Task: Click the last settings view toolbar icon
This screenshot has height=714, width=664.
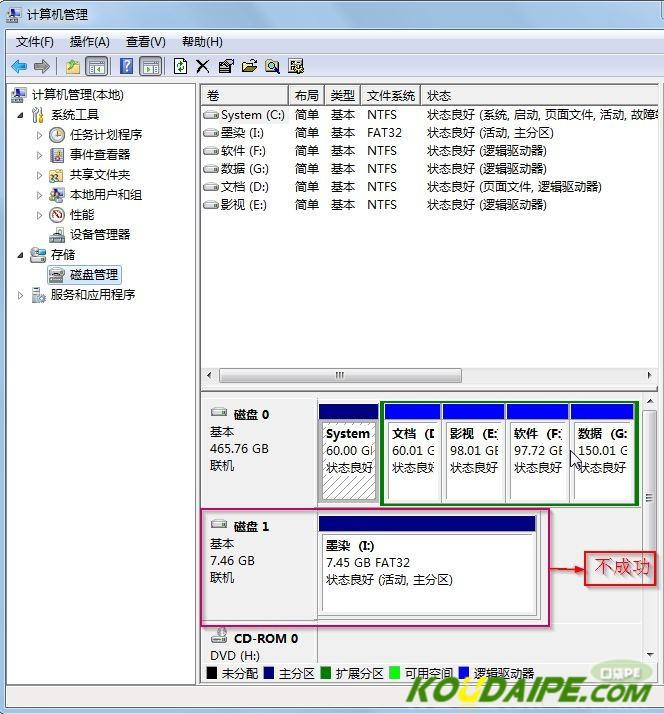Action: (x=296, y=66)
